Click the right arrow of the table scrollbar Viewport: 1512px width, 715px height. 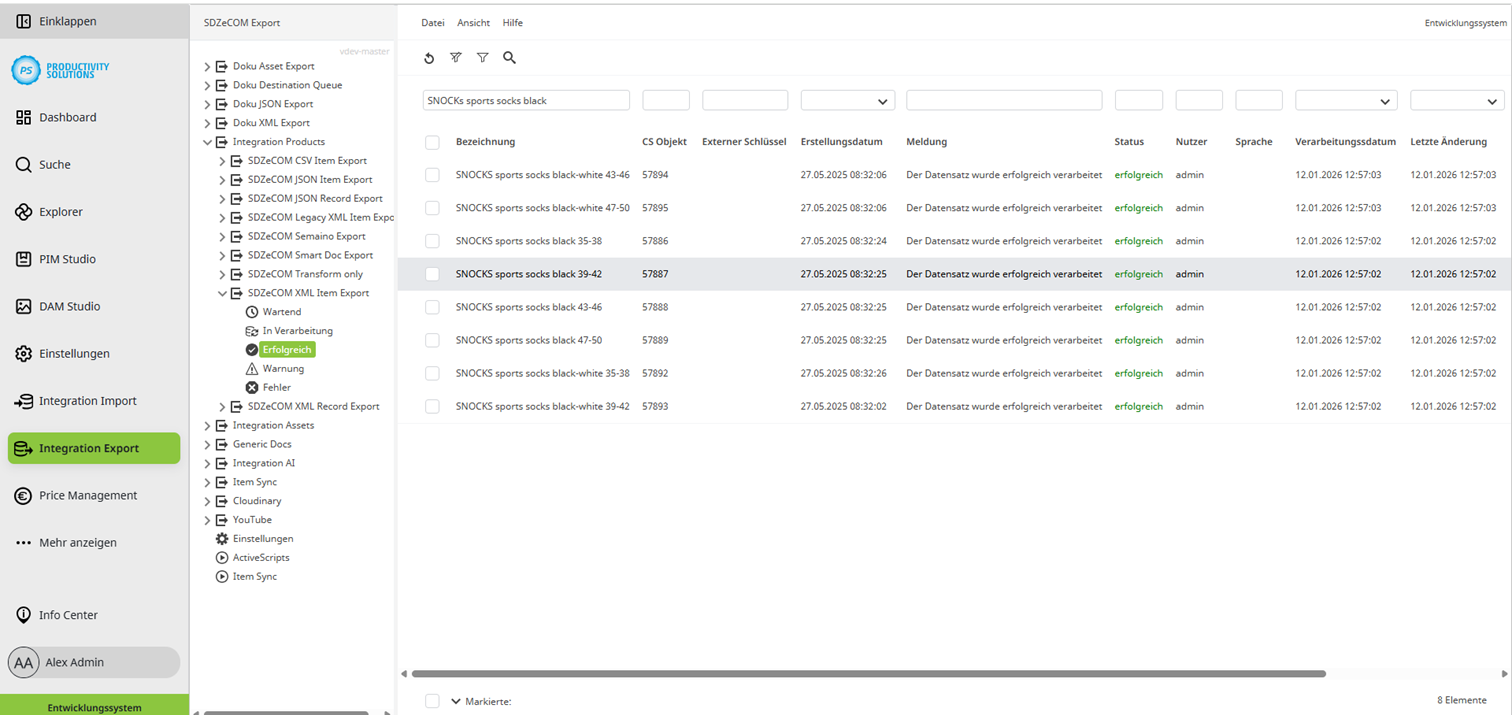tap(1503, 674)
